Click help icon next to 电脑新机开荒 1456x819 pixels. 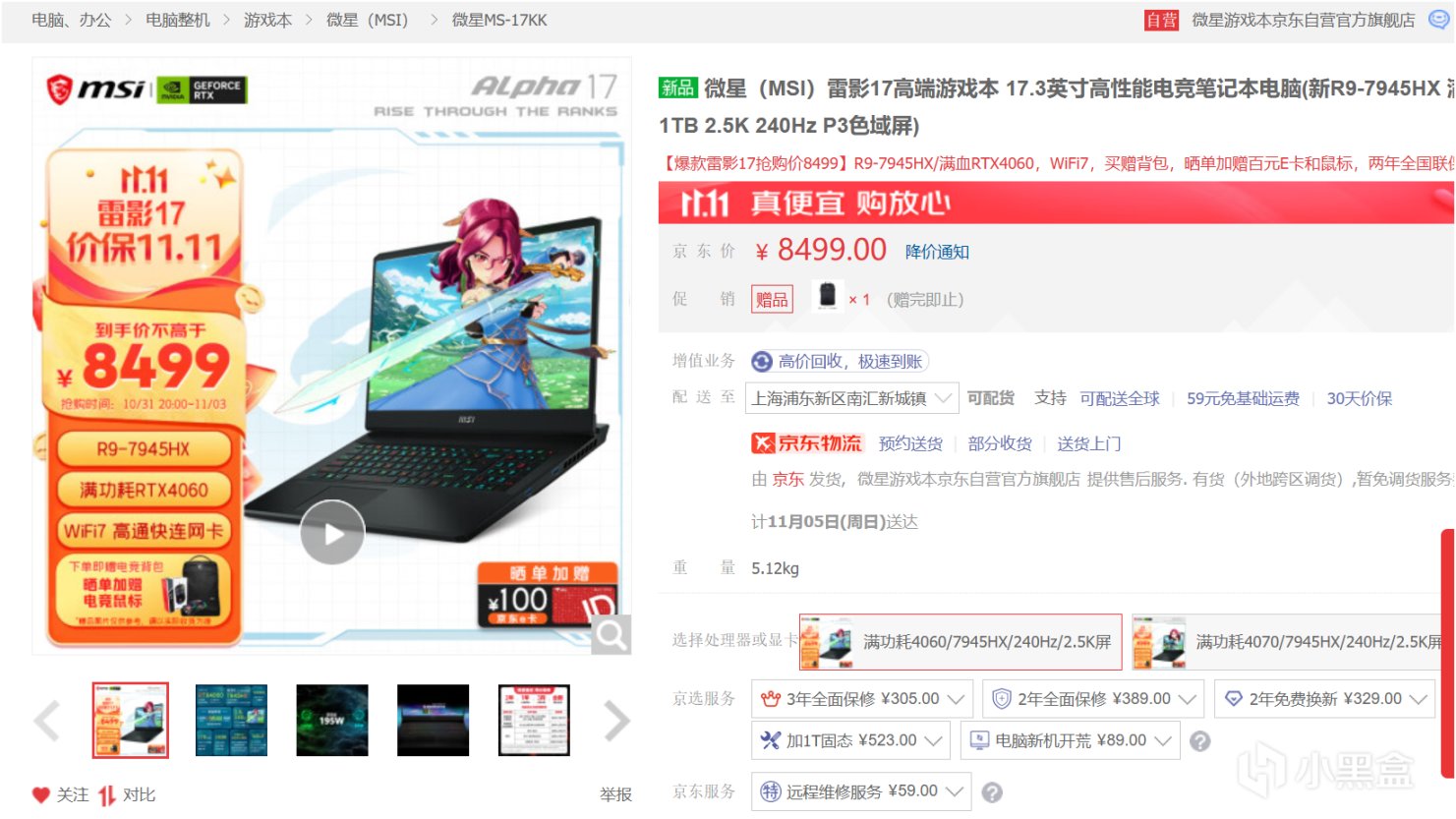pyautogui.click(x=1199, y=741)
